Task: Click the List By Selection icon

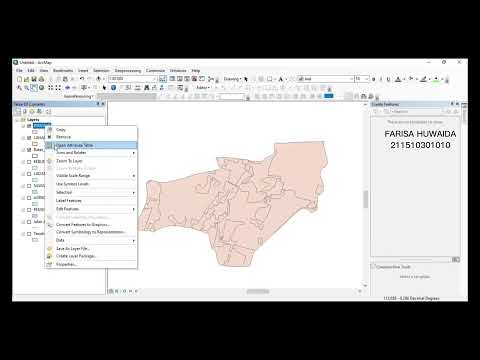Action: point(39,111)
